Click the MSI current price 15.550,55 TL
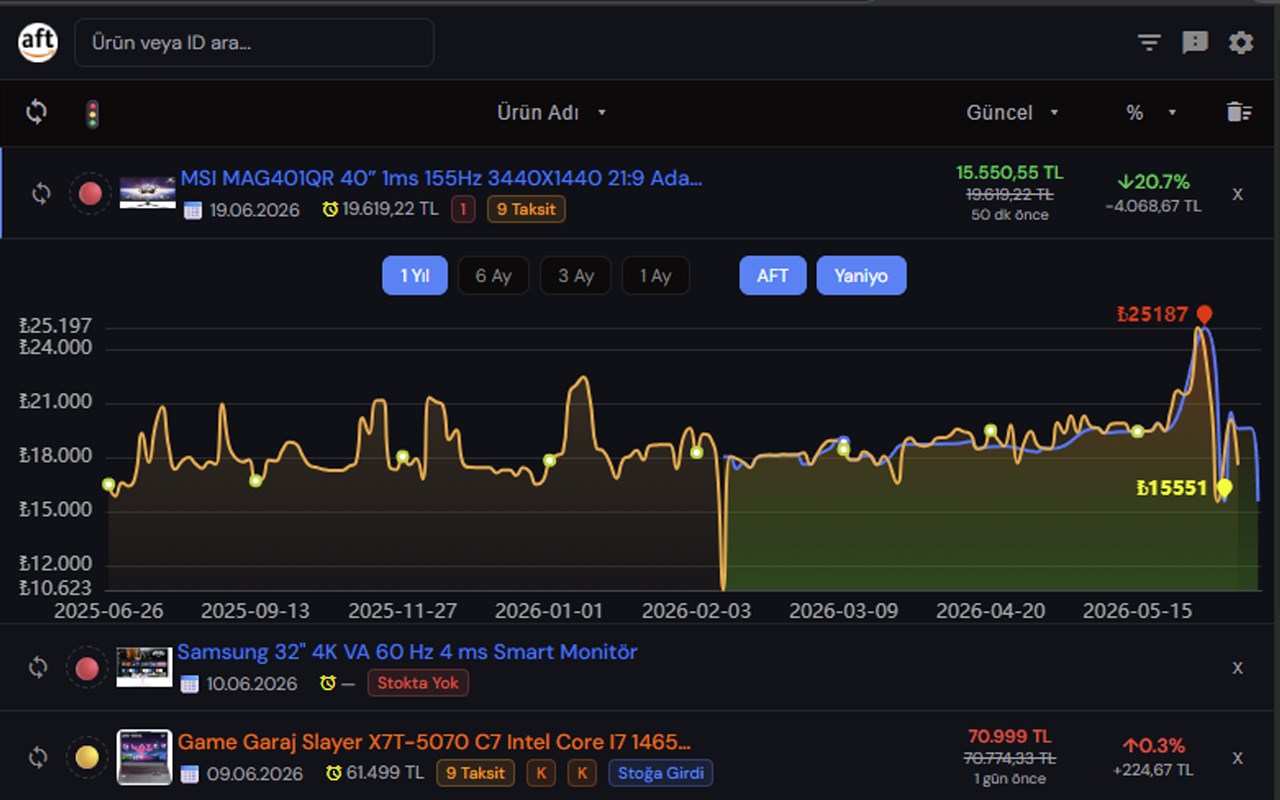 click(1009, 172)
